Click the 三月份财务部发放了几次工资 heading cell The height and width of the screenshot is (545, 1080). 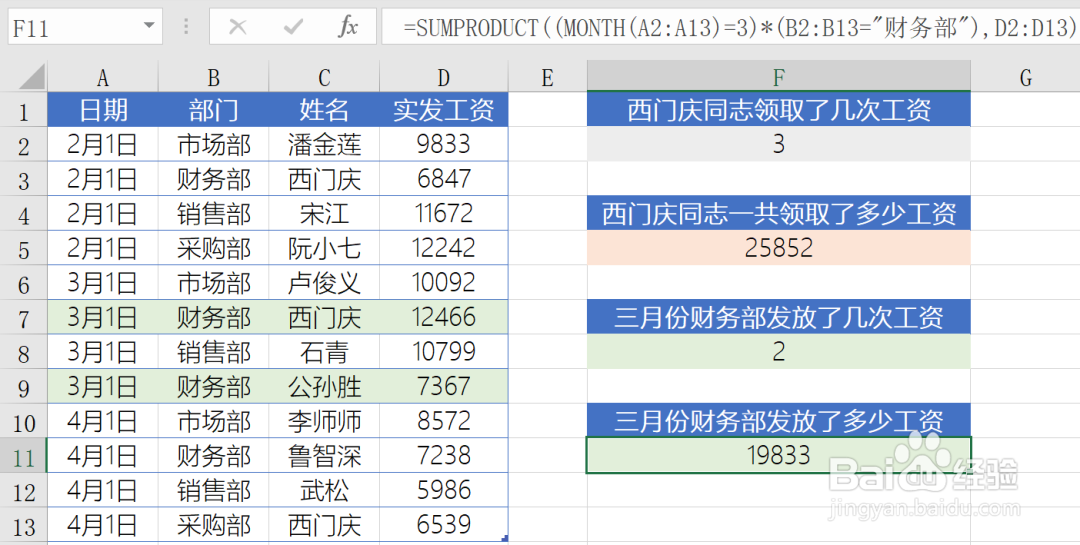779,318
